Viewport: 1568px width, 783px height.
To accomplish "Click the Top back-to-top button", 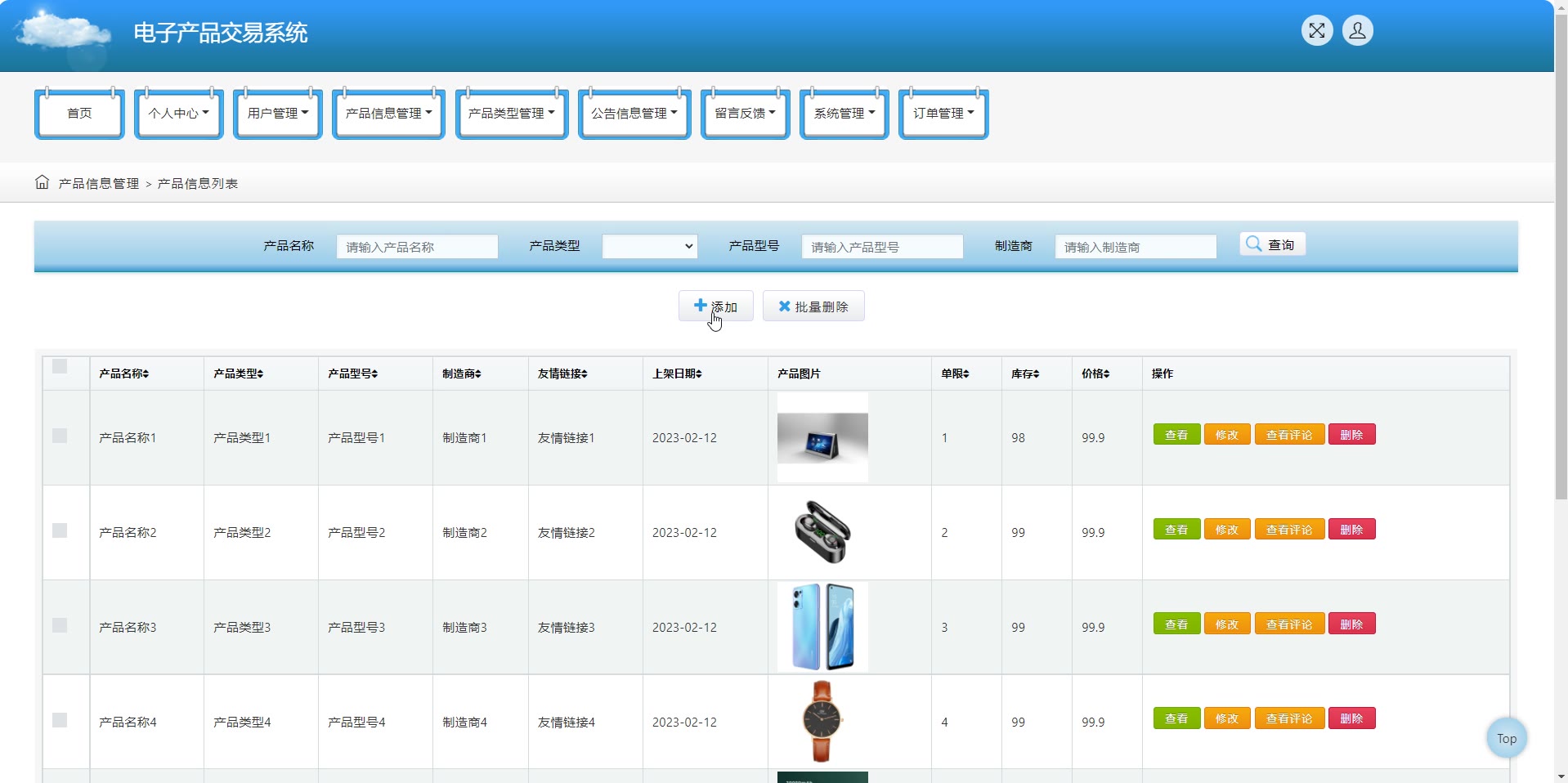I will (1507, 738).
